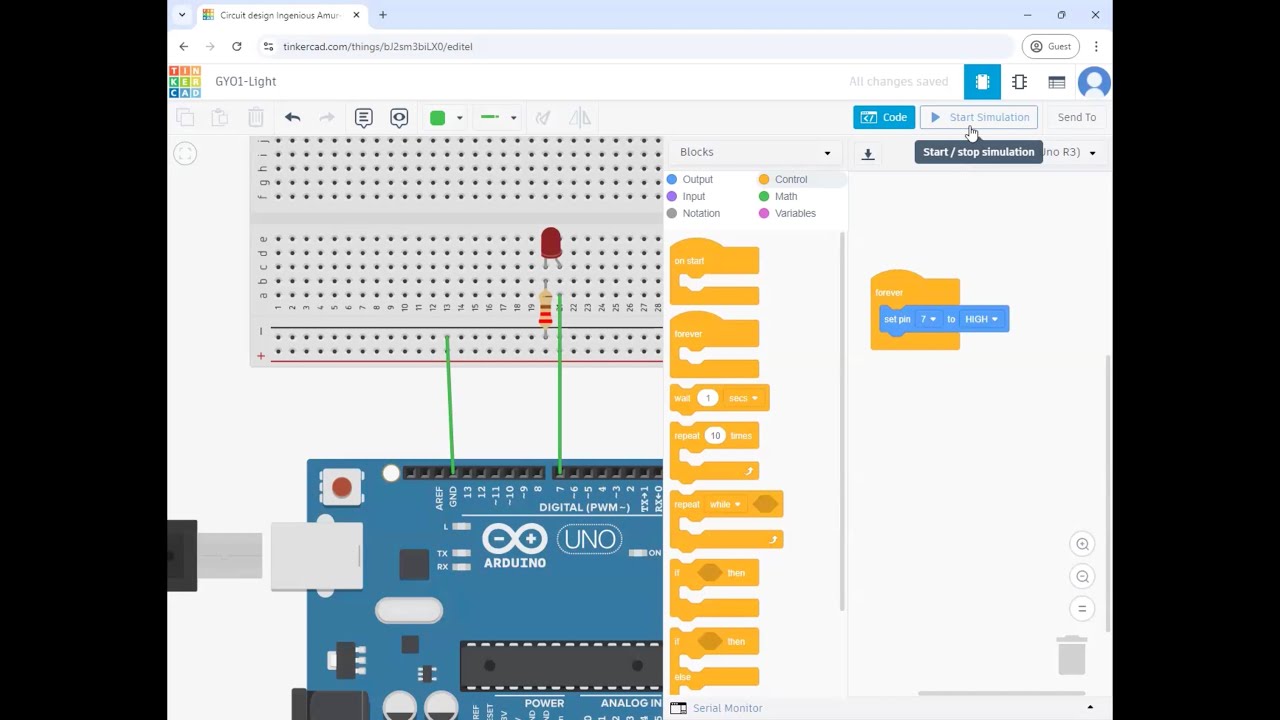The width and height of the screenshot is (1280, 720).
Task: Undo the last action
Action: (292, 118)
